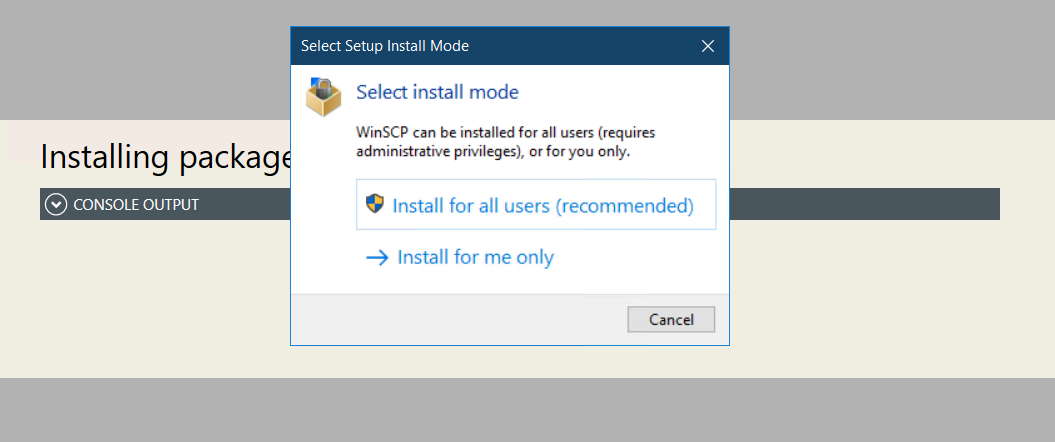Click the Installing package heading
This screenshot has width=1055, height=442.
tap(166, 157)
